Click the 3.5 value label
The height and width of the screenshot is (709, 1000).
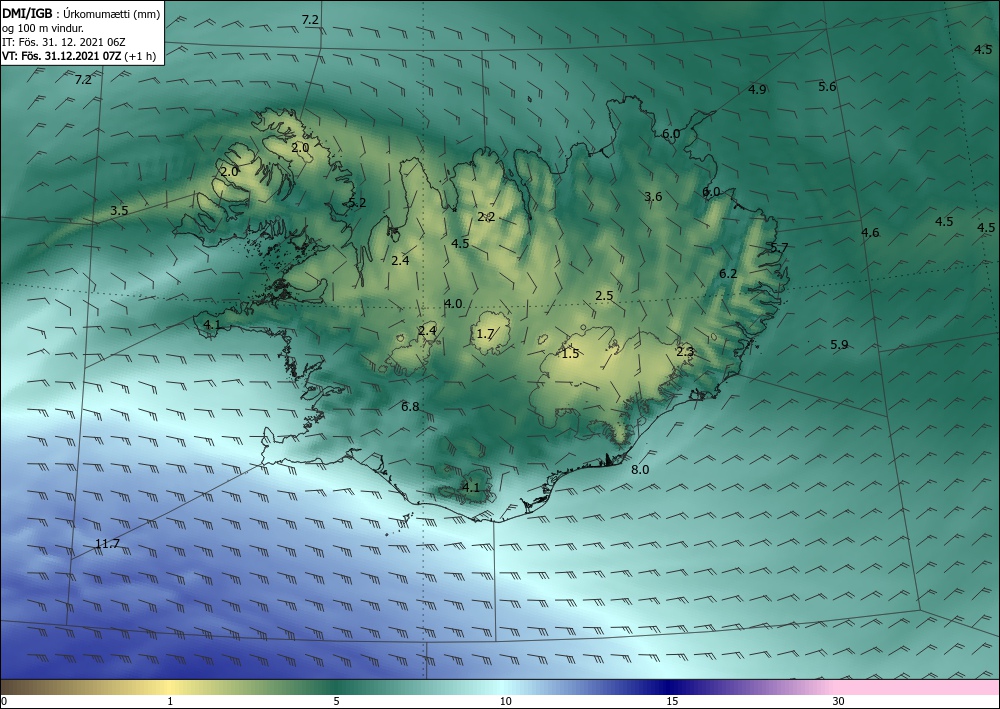tap(119, 210)
